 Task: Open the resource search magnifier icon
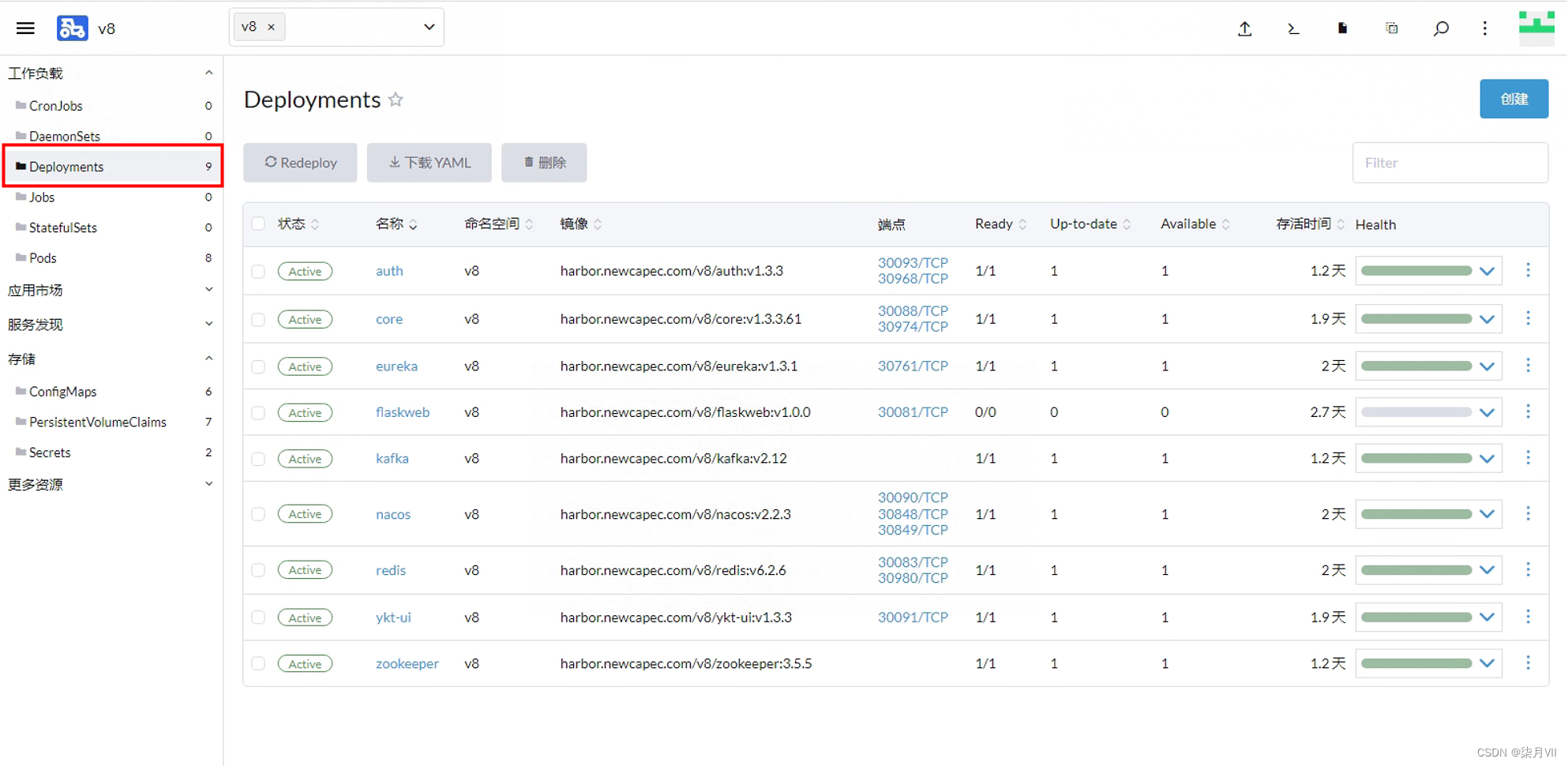[1440, 28]
